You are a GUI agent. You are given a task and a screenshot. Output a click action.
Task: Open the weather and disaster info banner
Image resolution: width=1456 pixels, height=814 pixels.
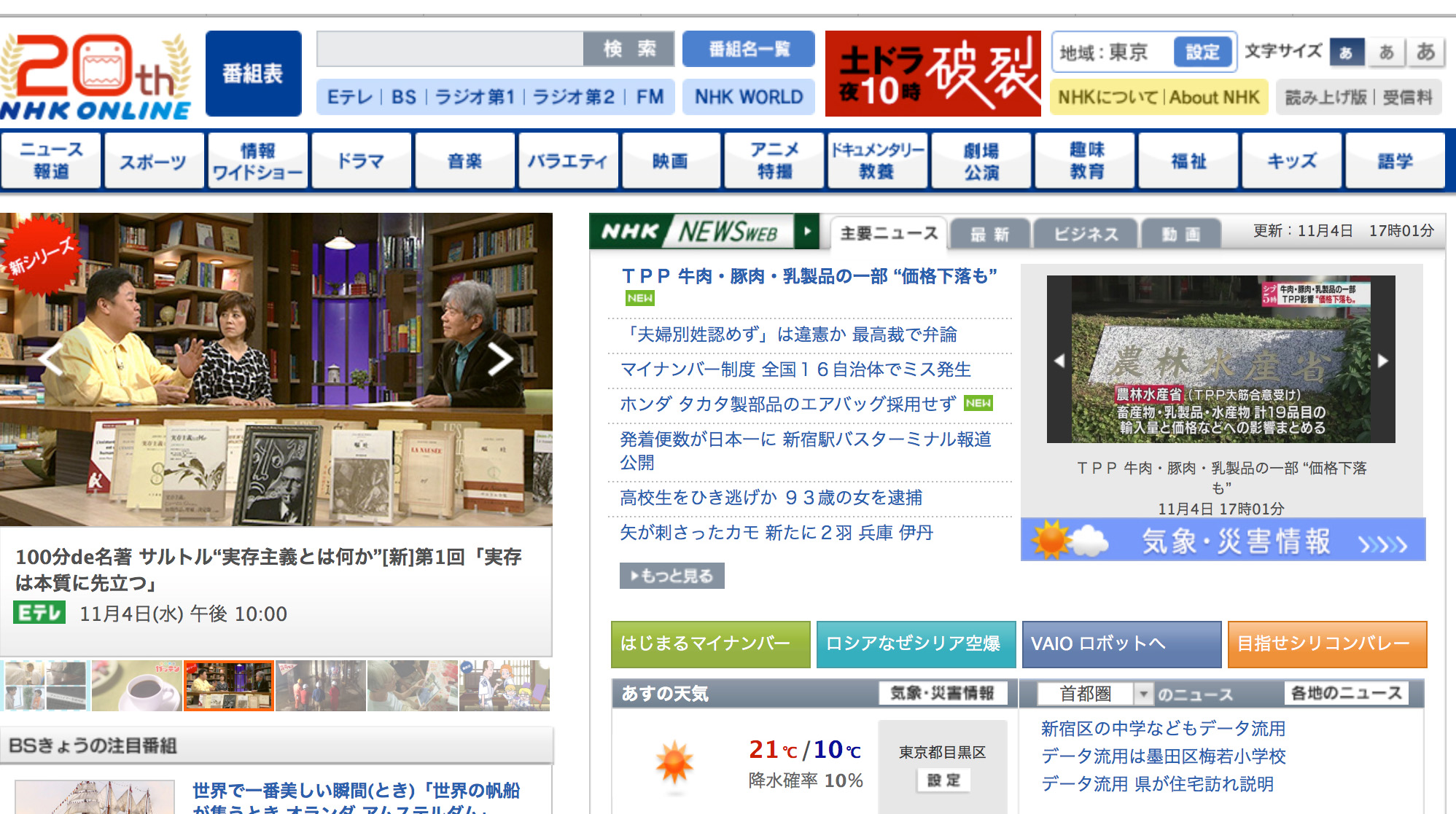point(1223,541)
